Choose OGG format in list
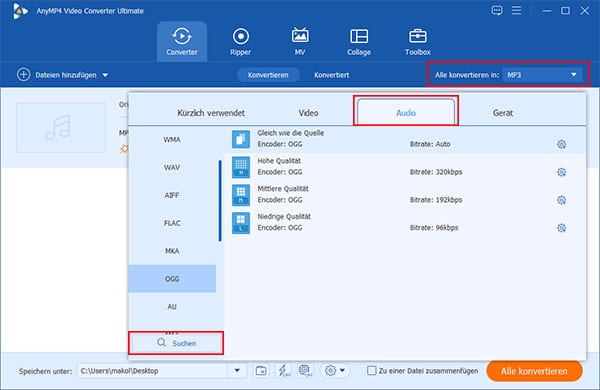Viewport: 600px width, 390px height. pos(172,279)
